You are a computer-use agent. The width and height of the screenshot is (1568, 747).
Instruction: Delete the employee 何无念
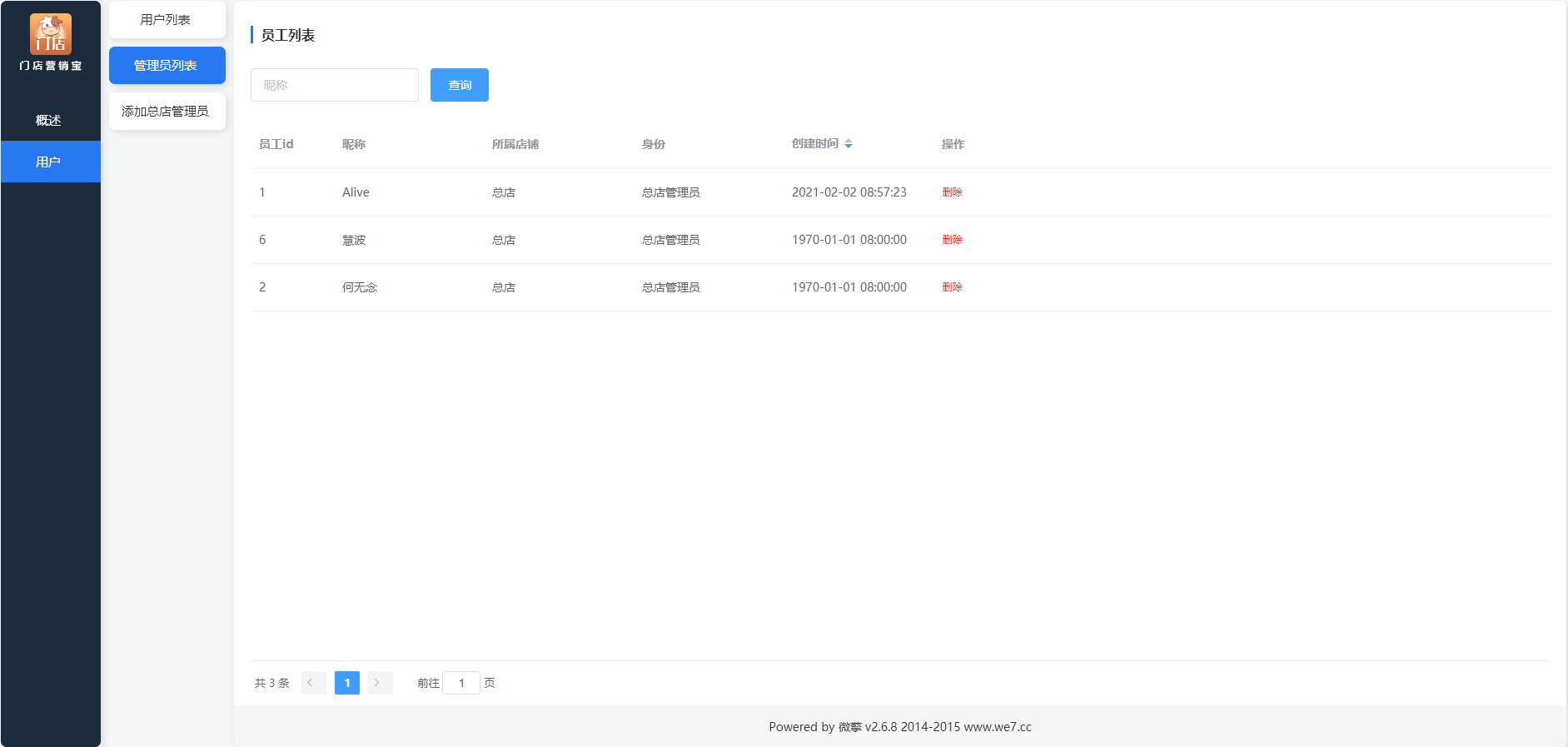953,287
